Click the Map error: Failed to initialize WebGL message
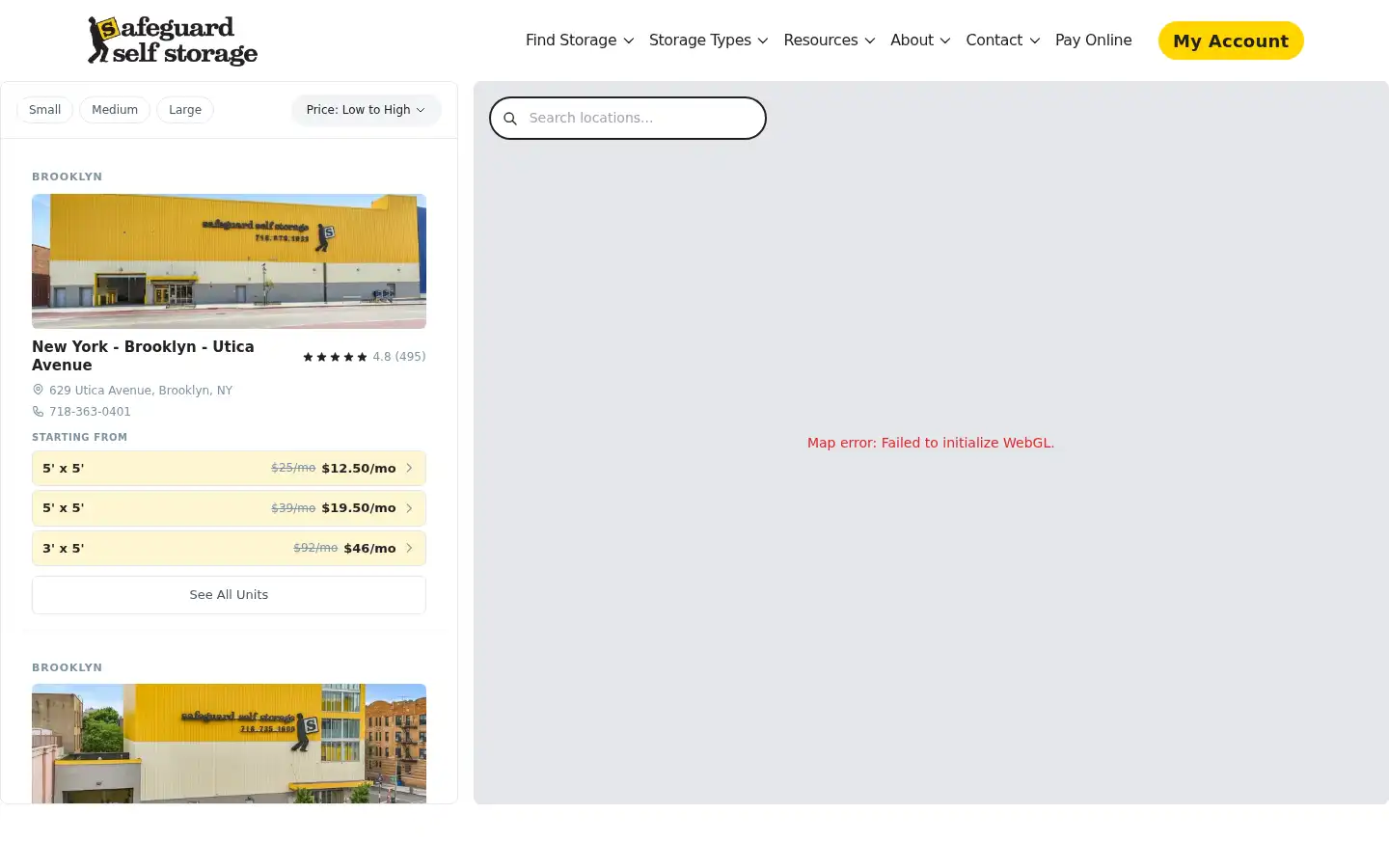The image size is (1389, 868). (x=931, y=443)
